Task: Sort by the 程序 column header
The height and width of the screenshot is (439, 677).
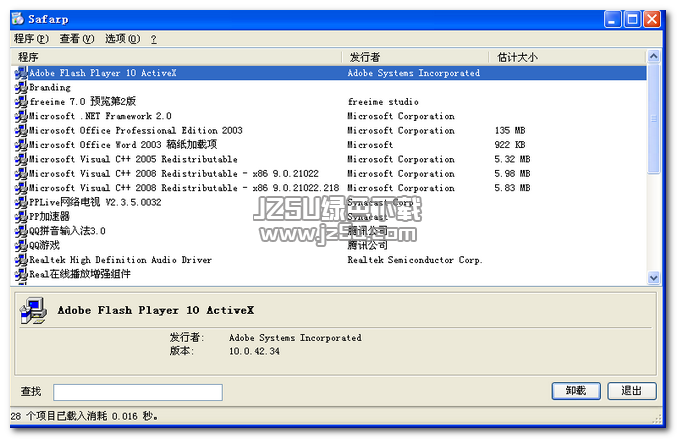Action: 177,57
